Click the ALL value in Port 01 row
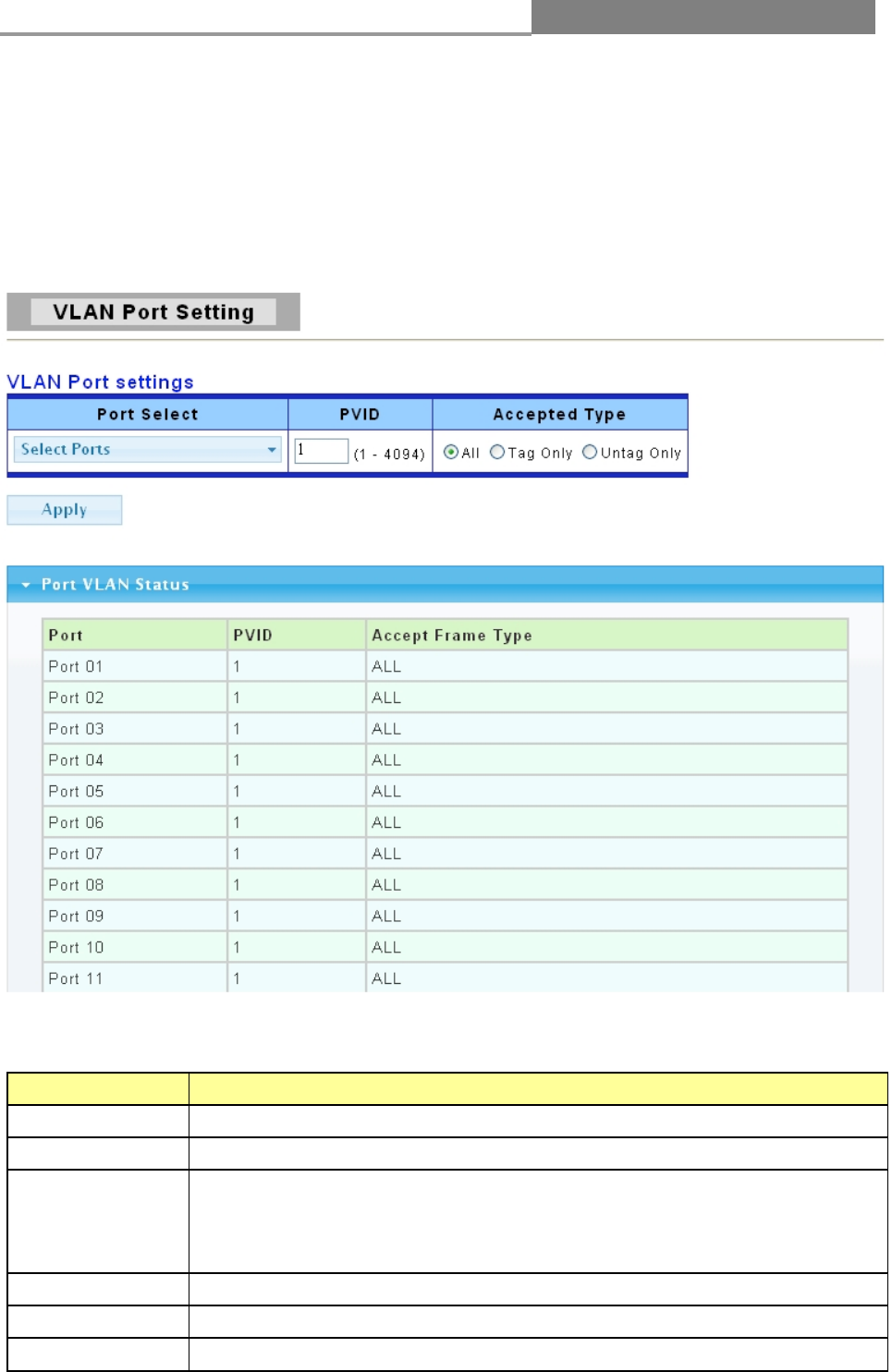The height and width of the screenshot is (1372, 892). (x=386, y=666)
